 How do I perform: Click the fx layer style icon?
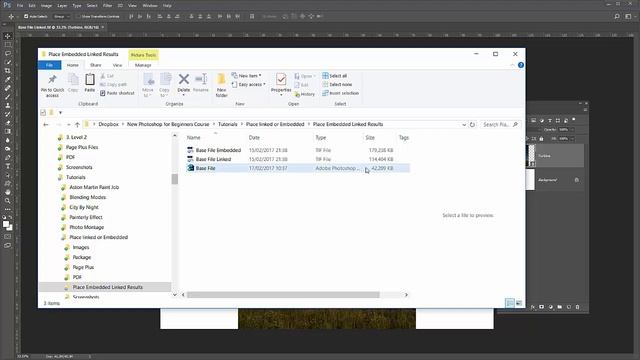(x=533, y=307)
